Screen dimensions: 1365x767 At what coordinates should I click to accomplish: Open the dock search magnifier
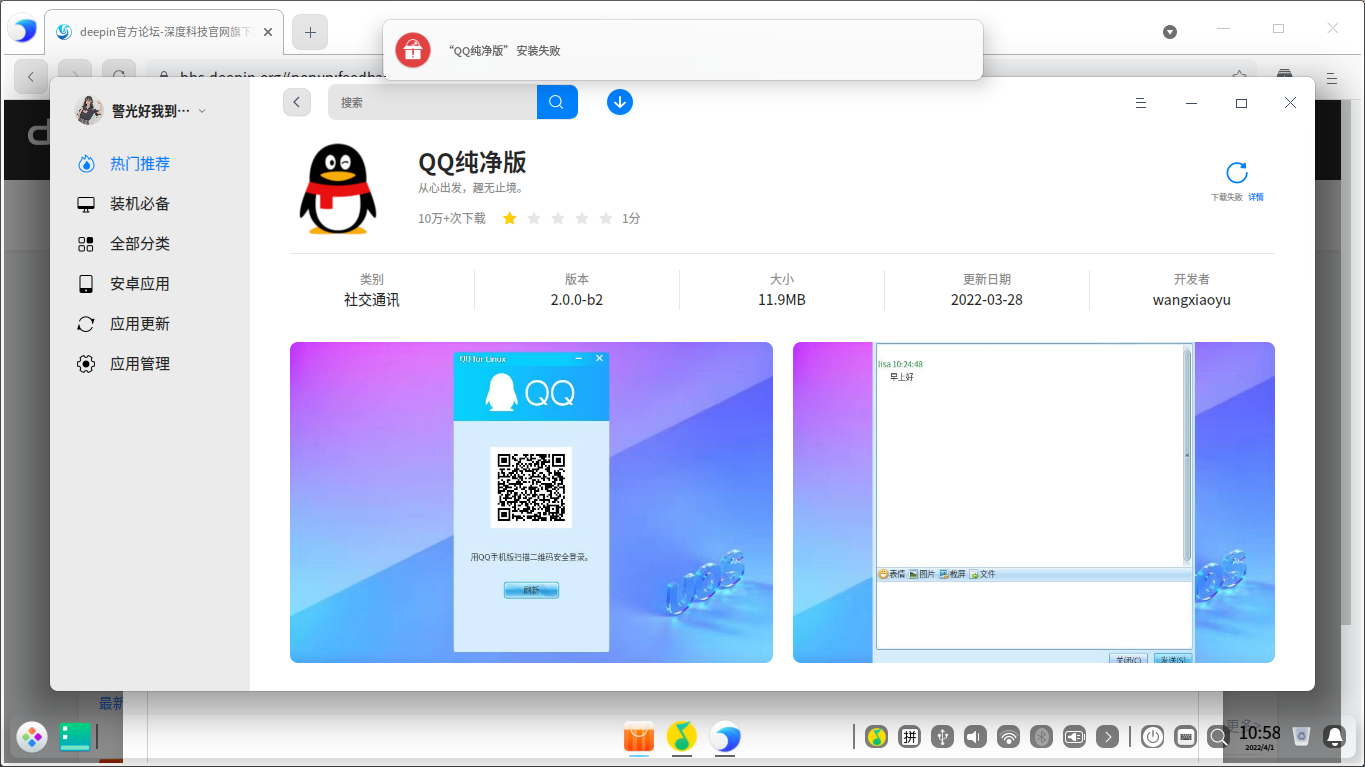tap(1219, 738)
